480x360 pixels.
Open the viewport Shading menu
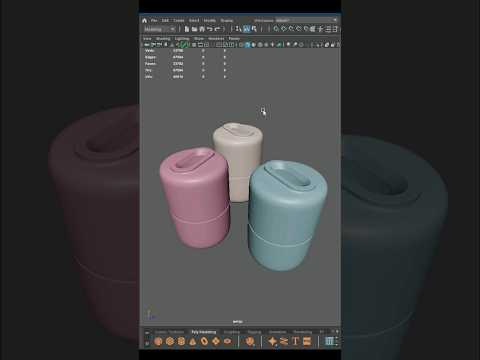pos(163,38)
